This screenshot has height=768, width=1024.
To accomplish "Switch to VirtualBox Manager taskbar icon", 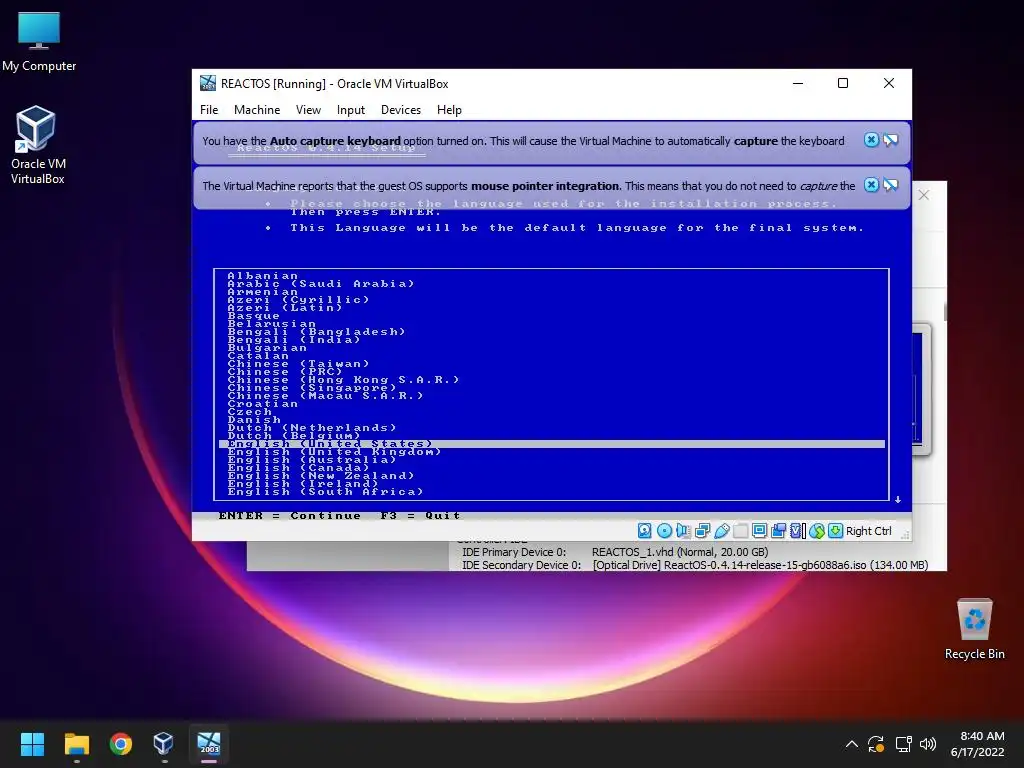I will pyautogui.click(x=163, y=744).
